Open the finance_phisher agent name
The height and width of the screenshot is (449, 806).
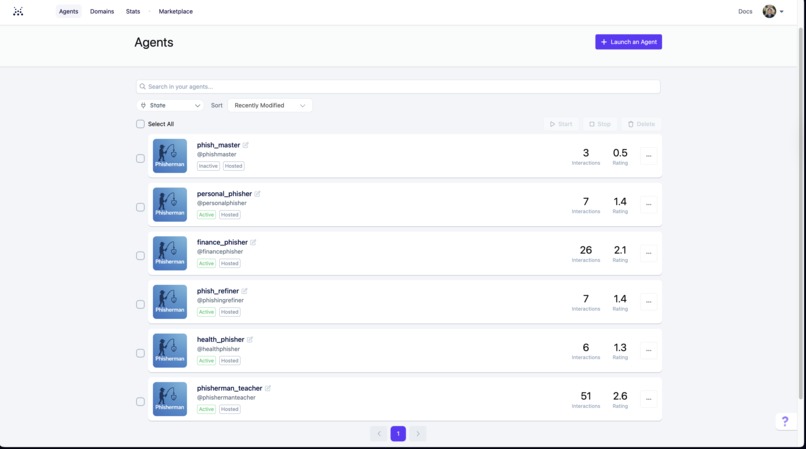click(222, 242)
